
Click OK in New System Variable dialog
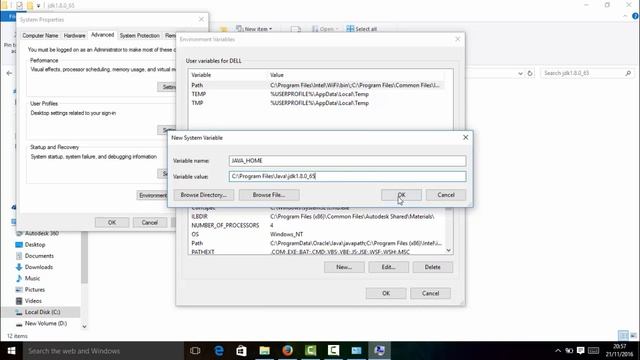click(x=401, y=195)
